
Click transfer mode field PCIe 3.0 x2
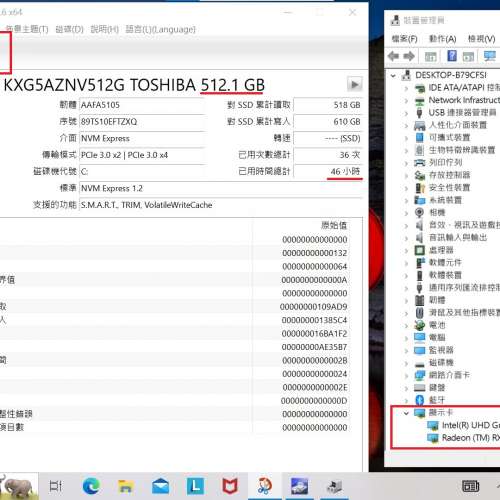tap(142, 155)
